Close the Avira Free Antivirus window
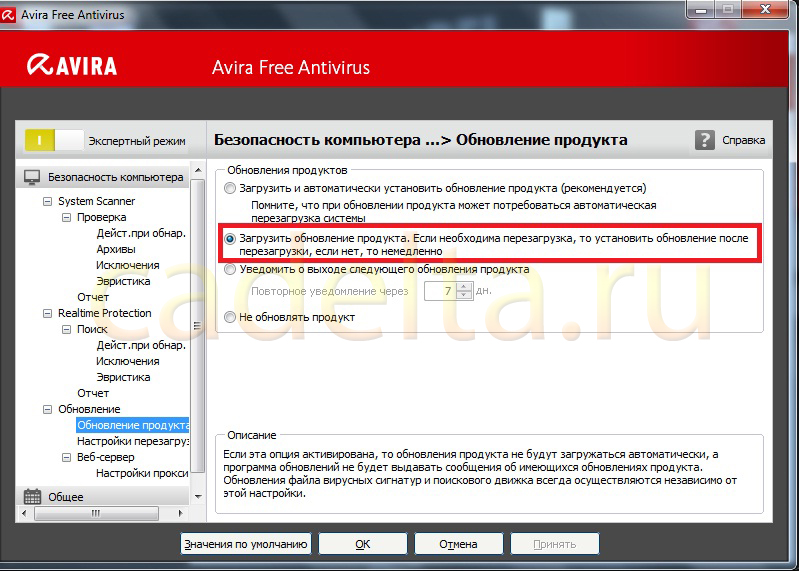 click(x=765, y=9)
